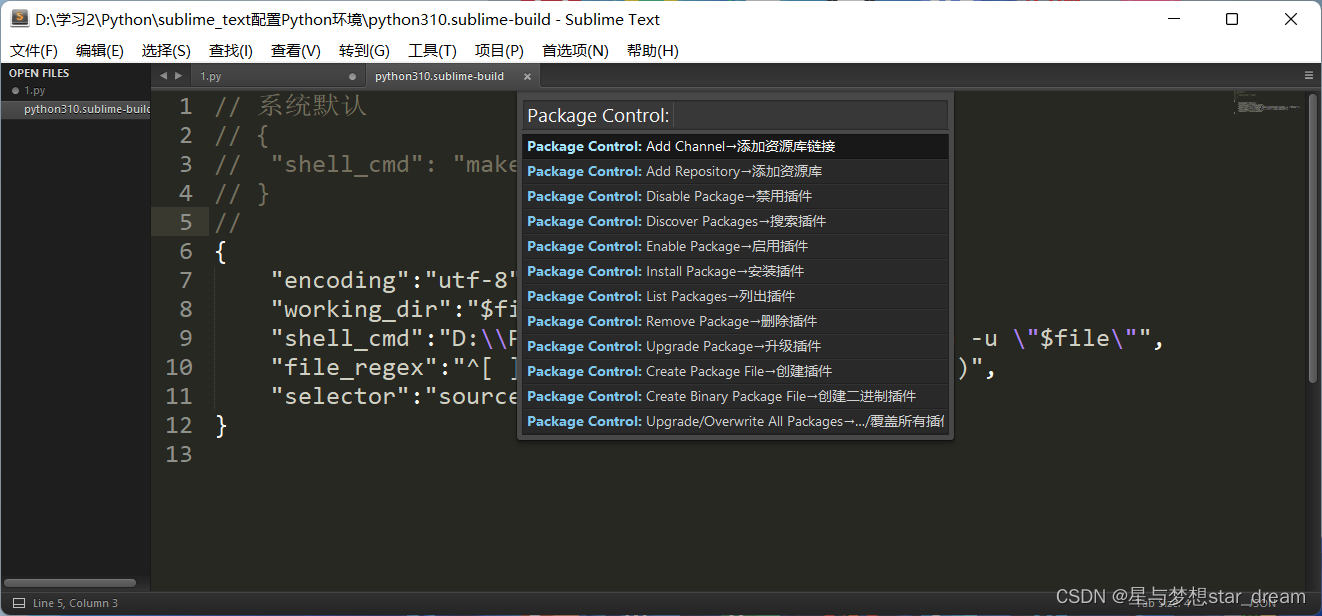
Task: Open the overflow menu icon at top right
Action: click(x=1308, y=75)
